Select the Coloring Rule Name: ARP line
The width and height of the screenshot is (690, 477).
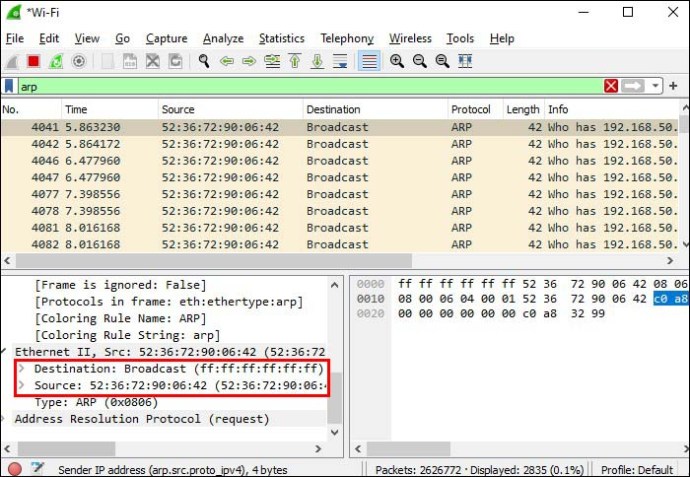120,318
